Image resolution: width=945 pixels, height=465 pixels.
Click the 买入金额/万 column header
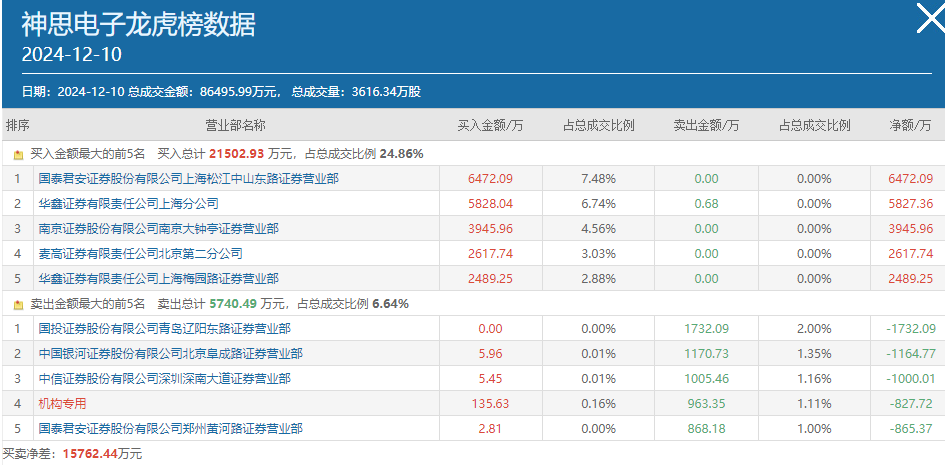point(491,125)
